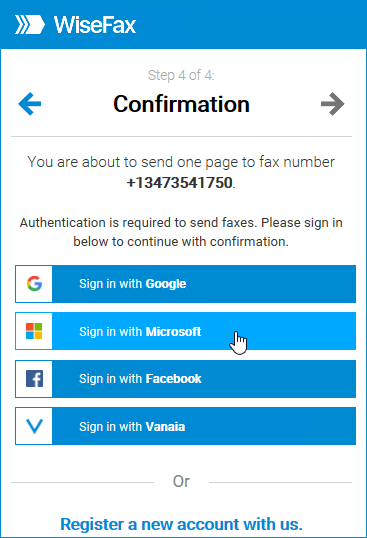Click the 'You are about to send' text
The image size is (367, 538).
click(x=181, y=162)
